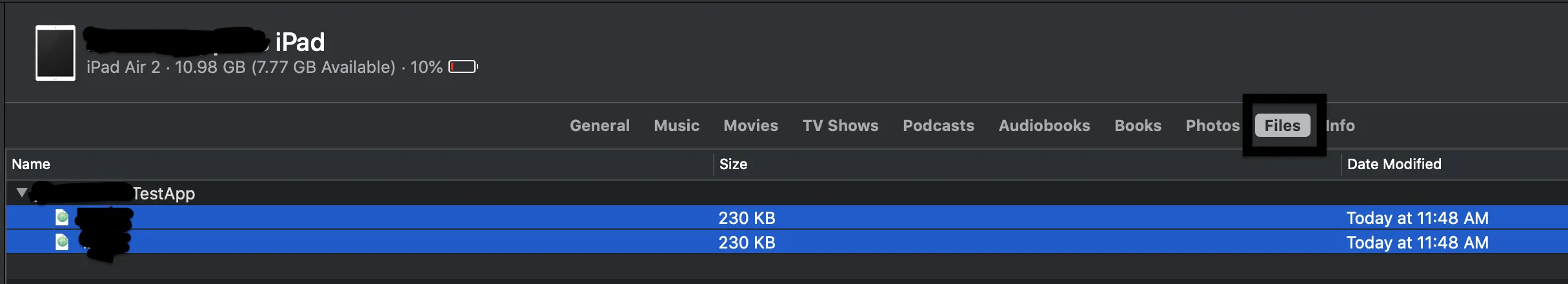
Task: Click the battery level indicator icon
Action: (463, 67)
